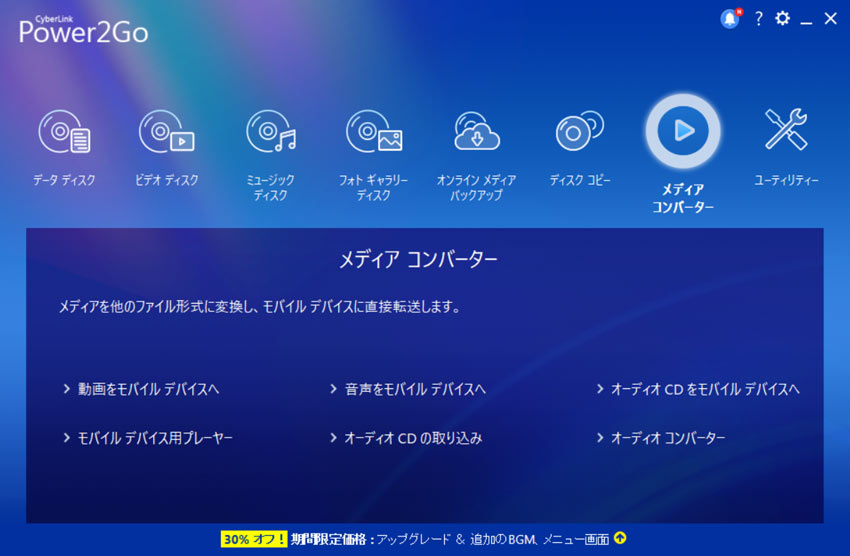Viewport: 850px width, 556px height.
Task: Launch モバイル デバイス用プレーヤー
Action: [x=155, y=438]
